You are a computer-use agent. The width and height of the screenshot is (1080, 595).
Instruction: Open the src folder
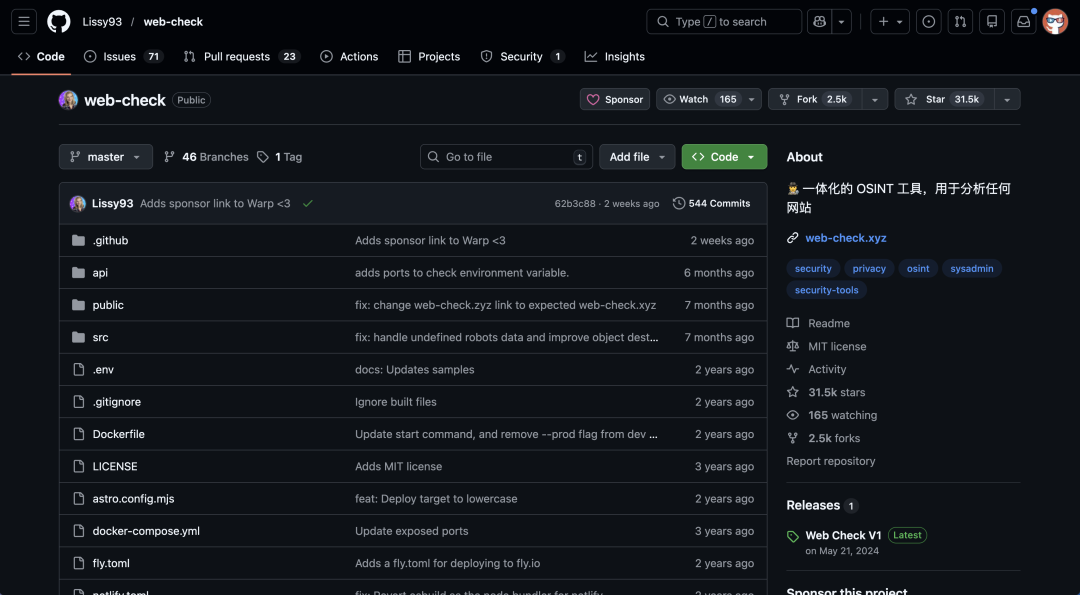[x=101, y=337]
